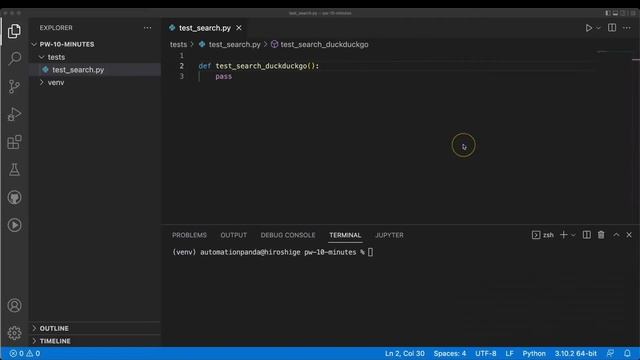This screenshot has width=640, height=360.
Task: Change encoding via UTF-8 status item
Action: click(x=486, y=353)
